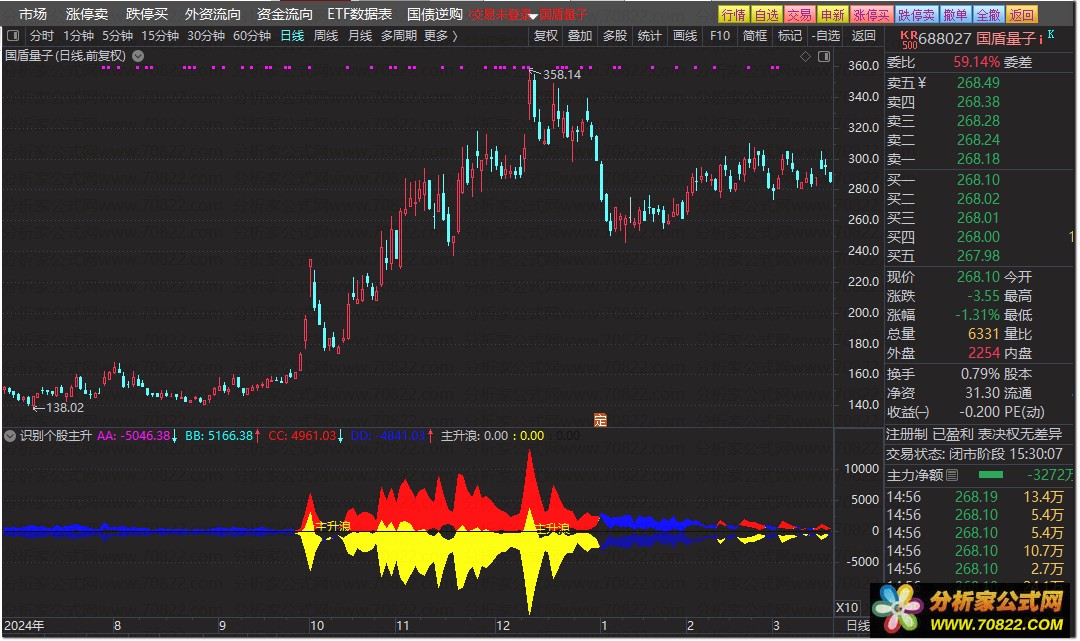Image resolution: width=1080 pixels, height=641 pixels.
Task: Switch to the 30分钟 period tab
Action: [205, 35]
